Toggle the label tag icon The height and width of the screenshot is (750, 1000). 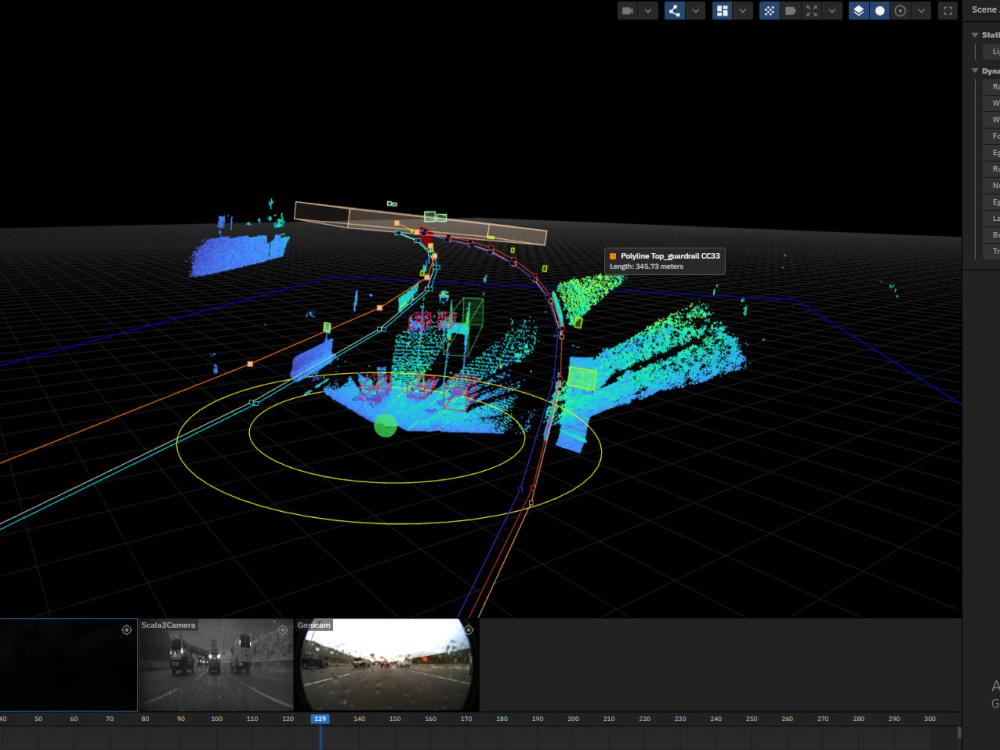[x=790, y=11]
